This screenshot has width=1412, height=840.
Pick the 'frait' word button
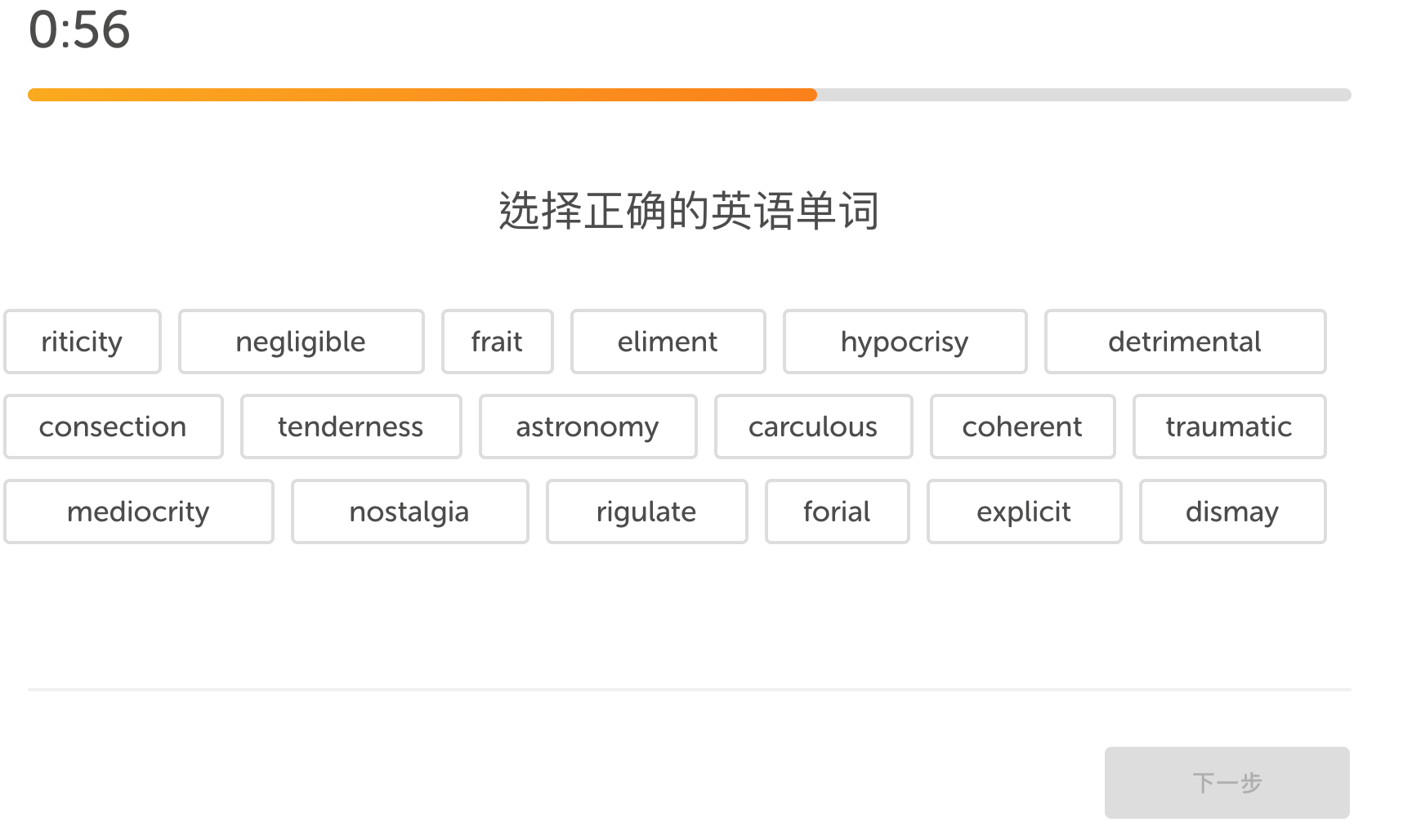pos(497,342)
